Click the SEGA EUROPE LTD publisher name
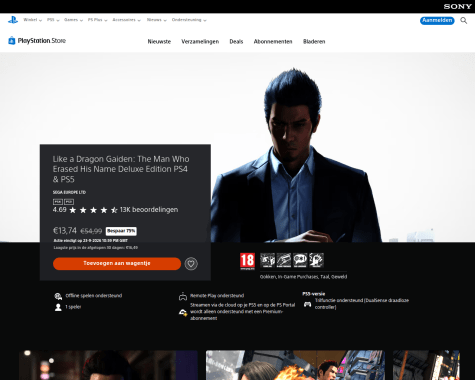475x380 pixels. [x=69, y=192]
